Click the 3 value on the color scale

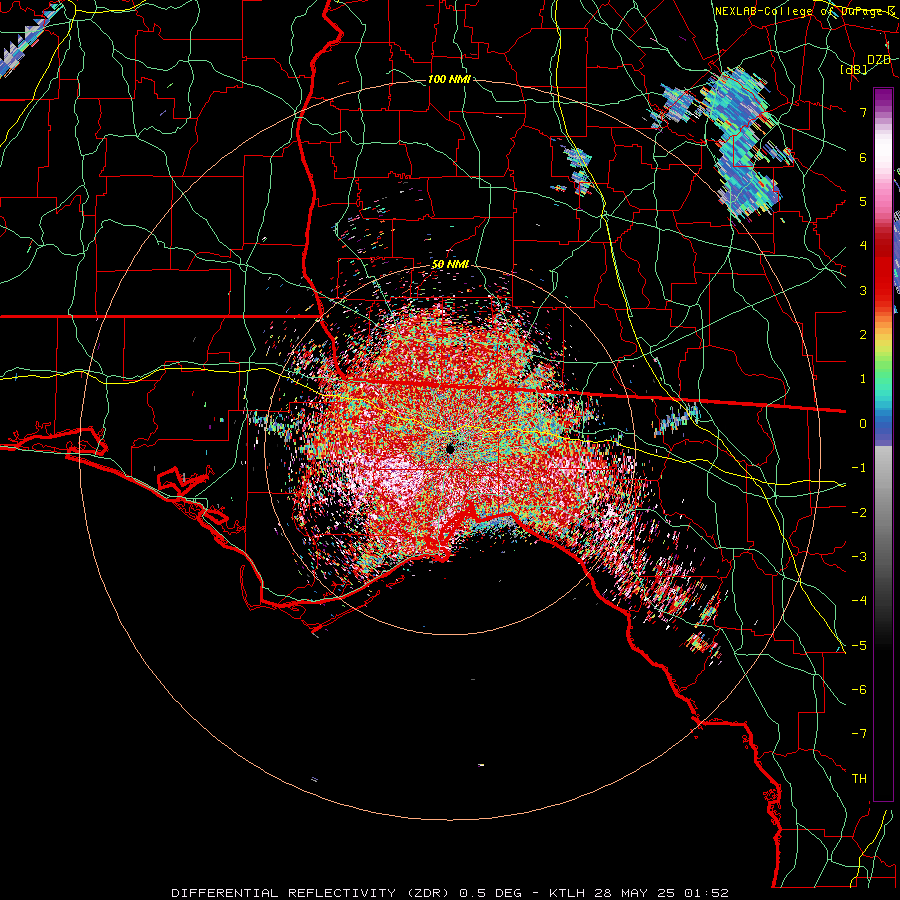coord(863,290)
